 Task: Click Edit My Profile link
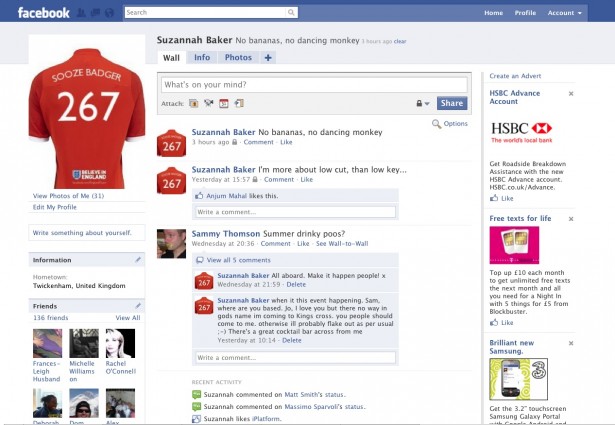coord(55,207)
